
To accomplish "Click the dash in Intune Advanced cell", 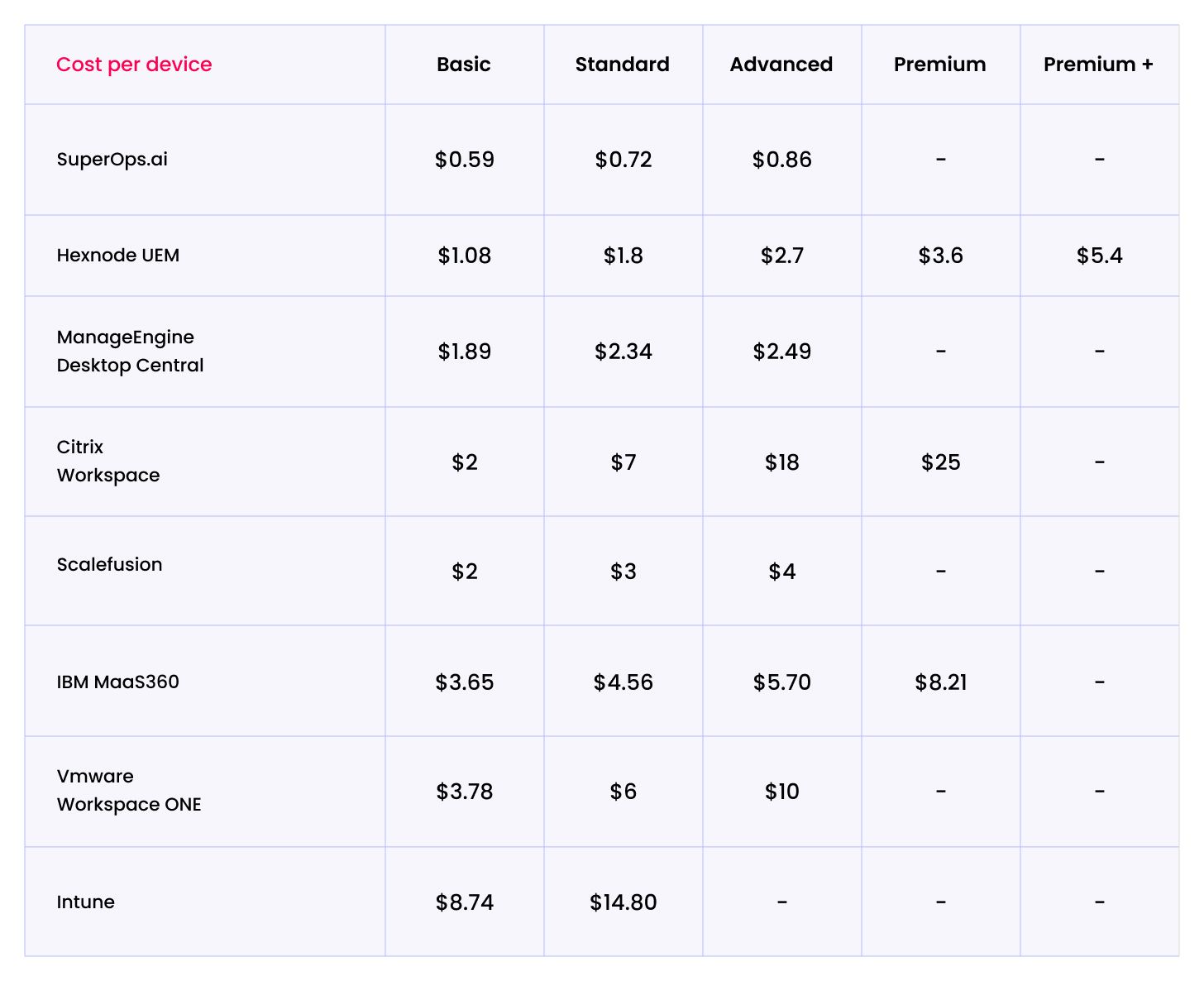I will pos(782,902).
